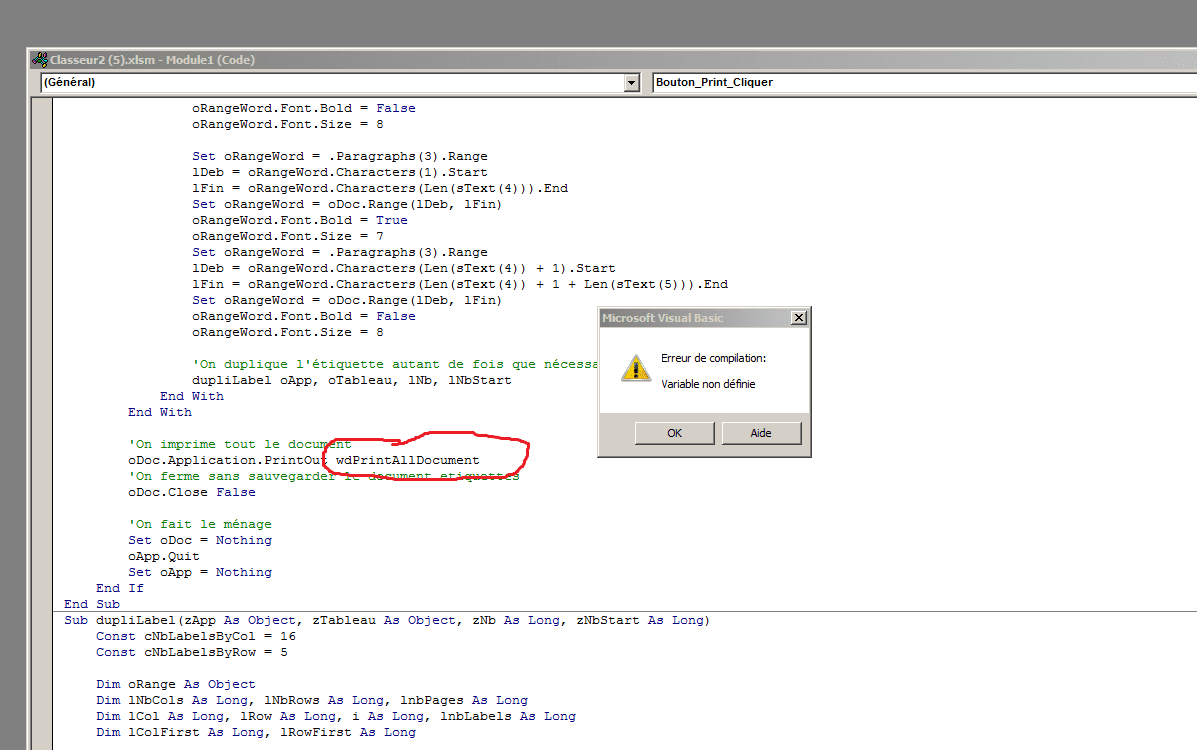Place cursor on the Sub dupliLabel declaration
The image size is (1197, 750).
click(385, 620)
